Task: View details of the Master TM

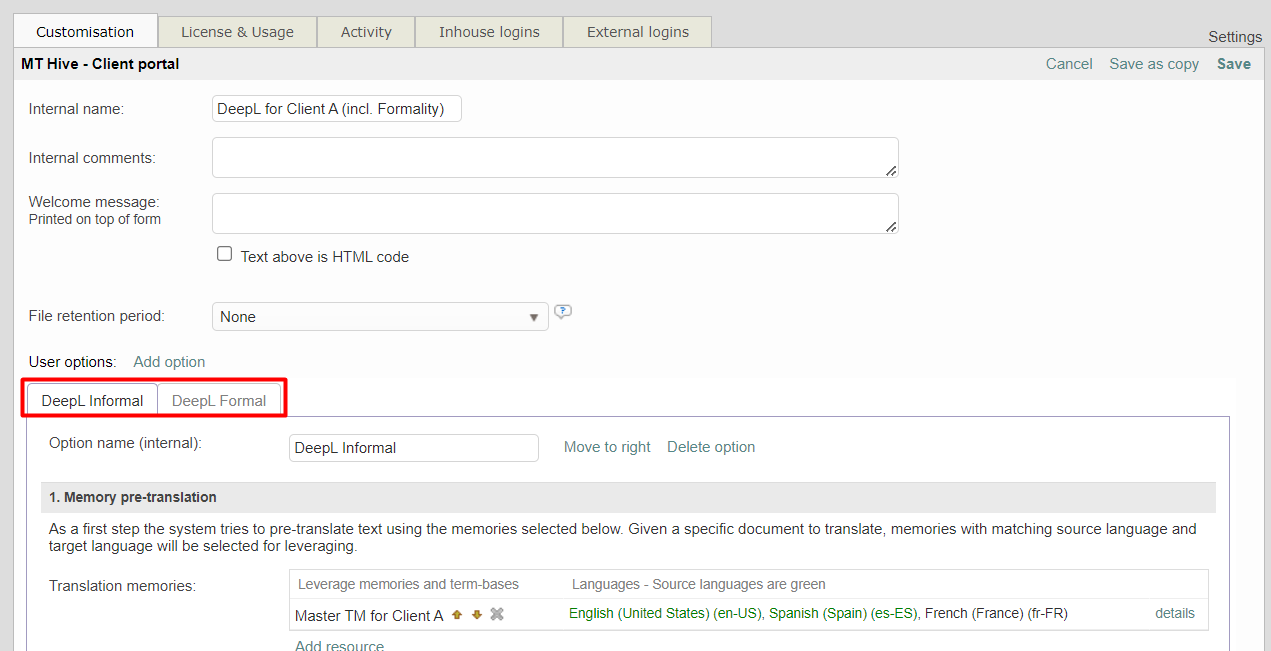Action: tap(1175, 614)
